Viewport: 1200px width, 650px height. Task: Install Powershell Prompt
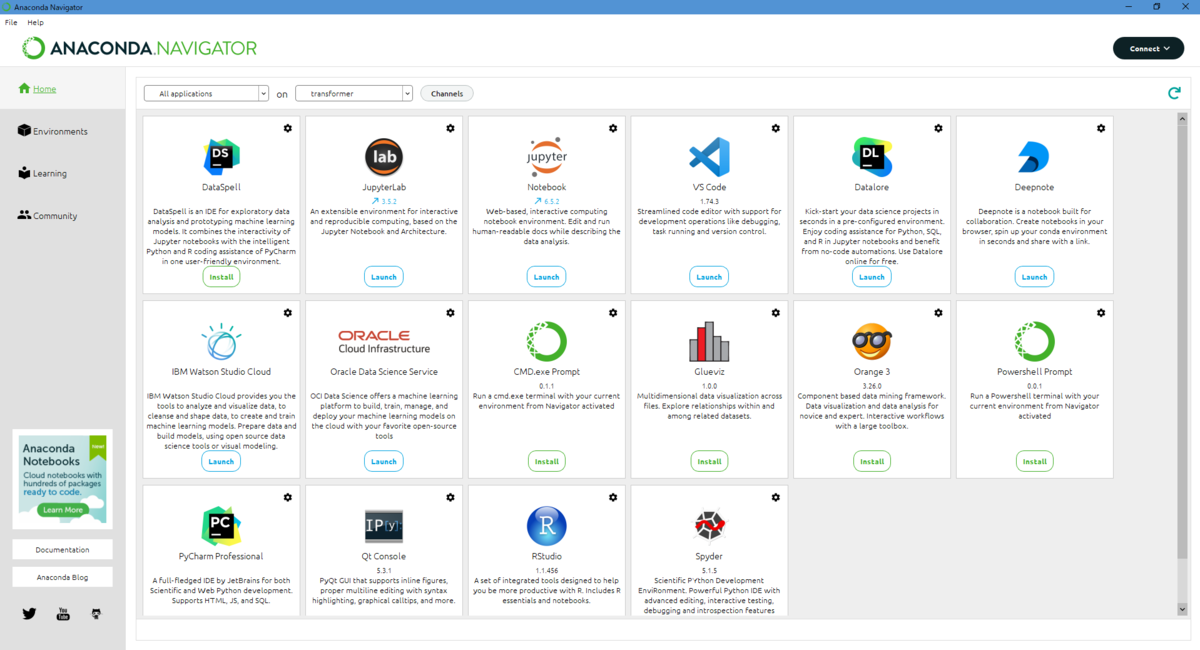coord(1034,461)
